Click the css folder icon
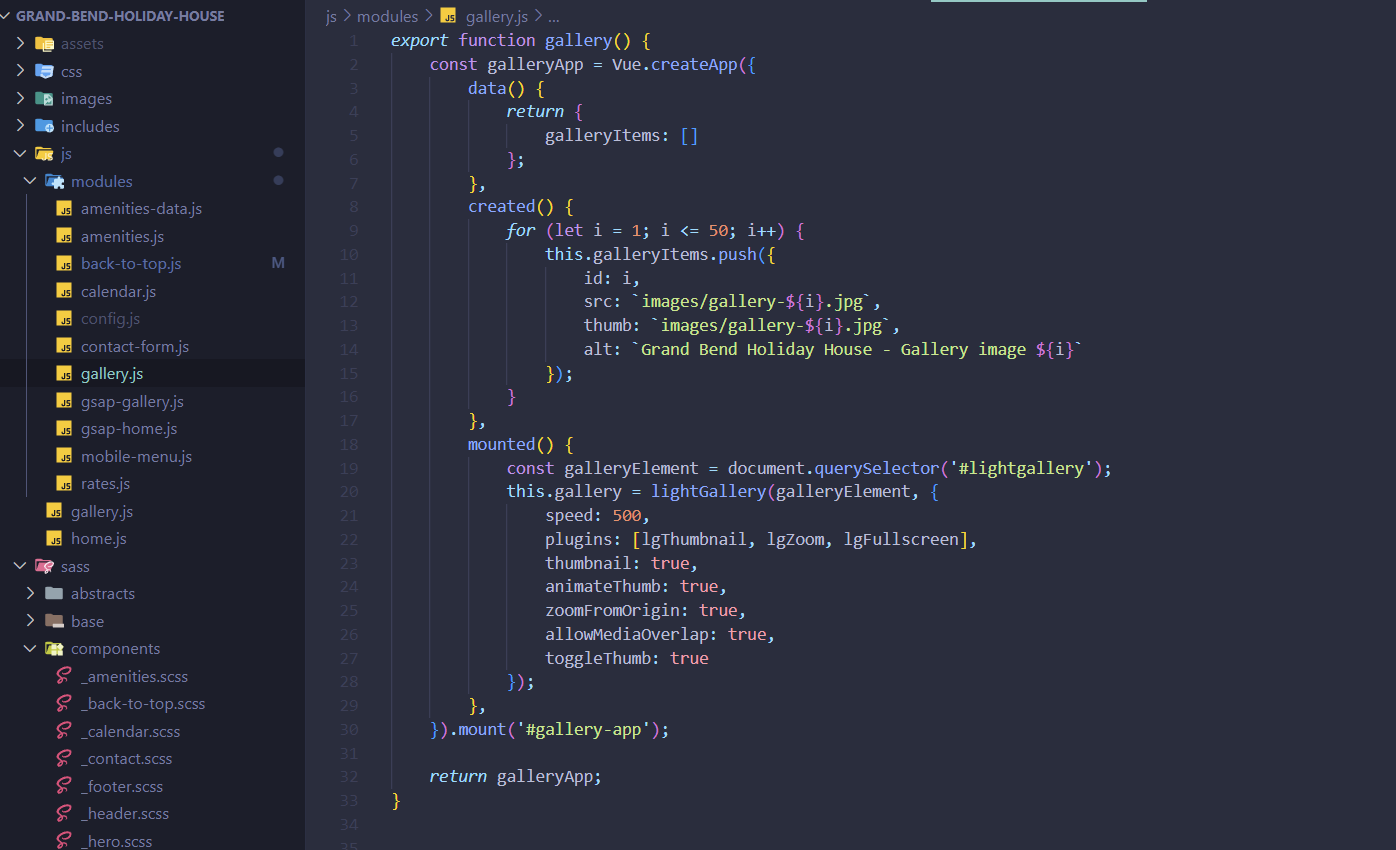1396x850 pixels. [x=44, y=71]
